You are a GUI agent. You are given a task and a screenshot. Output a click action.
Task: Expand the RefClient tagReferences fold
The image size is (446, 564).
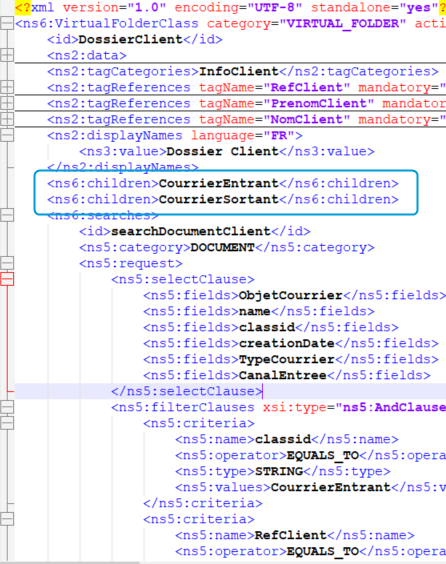pos(7,87)
